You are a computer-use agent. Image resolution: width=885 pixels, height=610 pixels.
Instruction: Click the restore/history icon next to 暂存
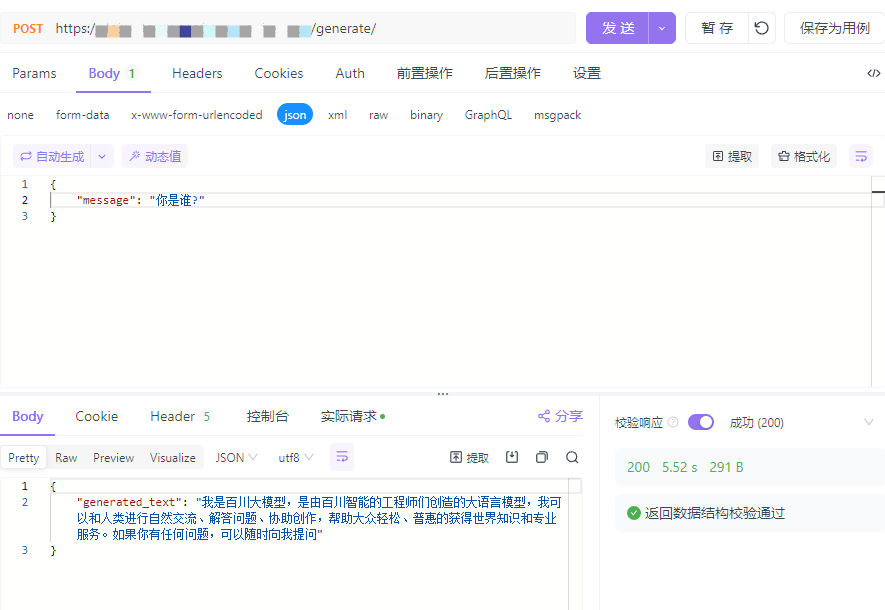(x=761, y=27)
